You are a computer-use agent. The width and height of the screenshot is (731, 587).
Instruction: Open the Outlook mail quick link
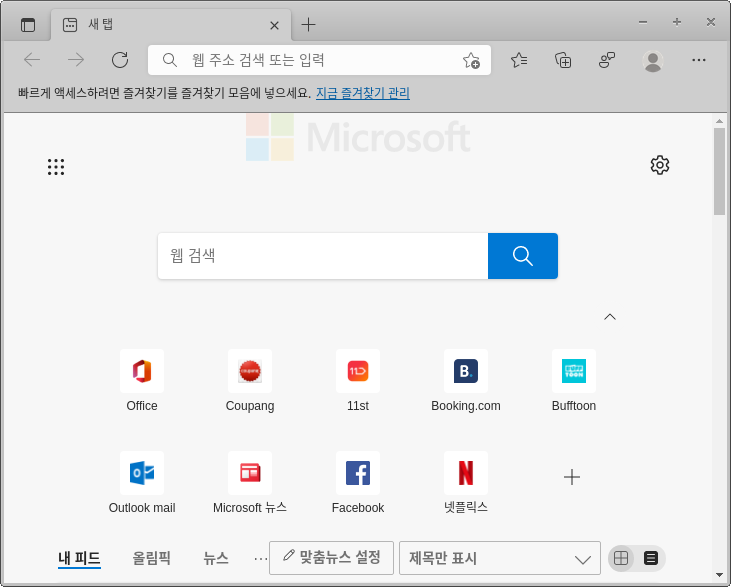click(x=142, y=483)
